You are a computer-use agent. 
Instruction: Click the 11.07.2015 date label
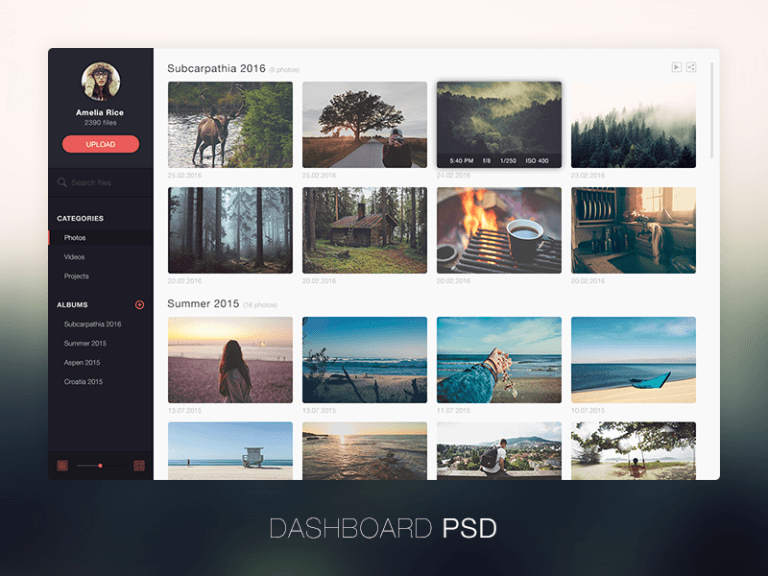pos(454,410)
